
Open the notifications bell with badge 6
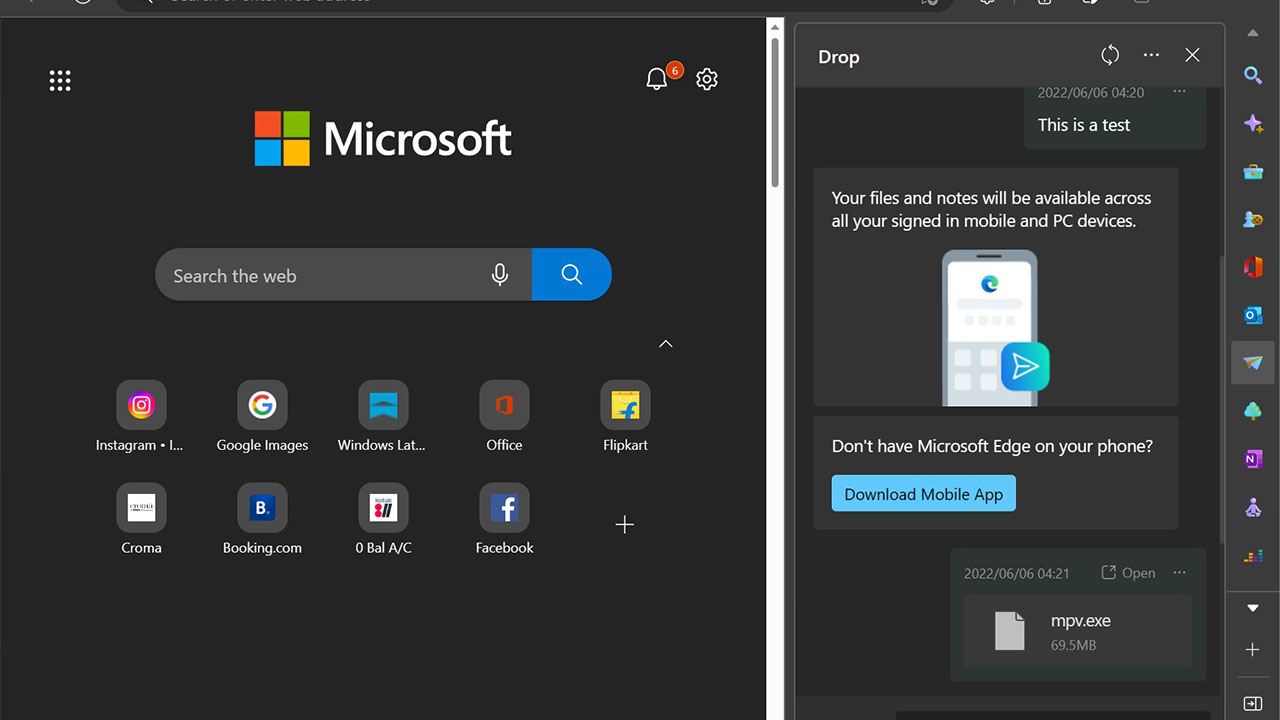(x=657, y=79)
